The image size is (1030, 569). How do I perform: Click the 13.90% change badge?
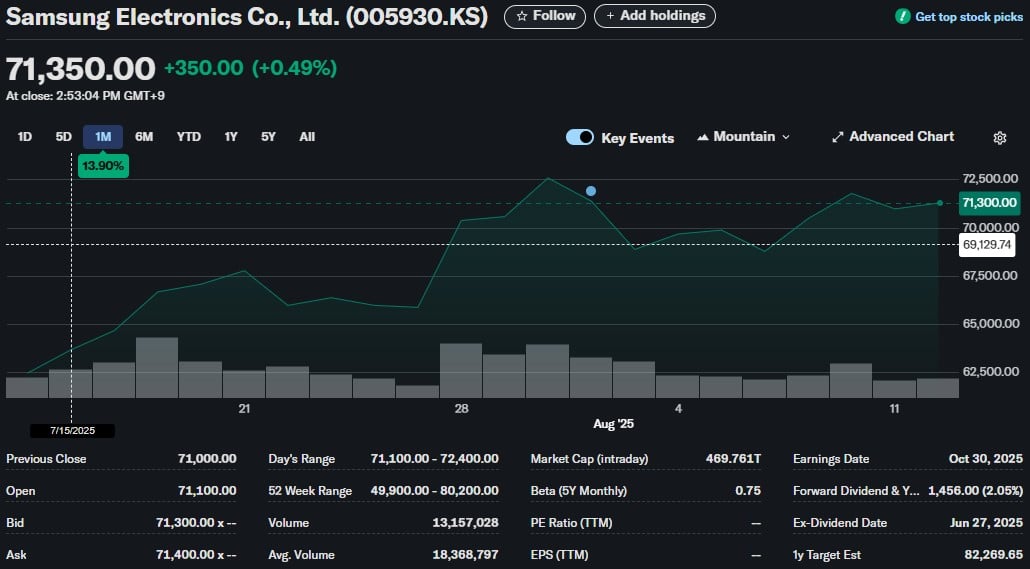pos(103,166)
